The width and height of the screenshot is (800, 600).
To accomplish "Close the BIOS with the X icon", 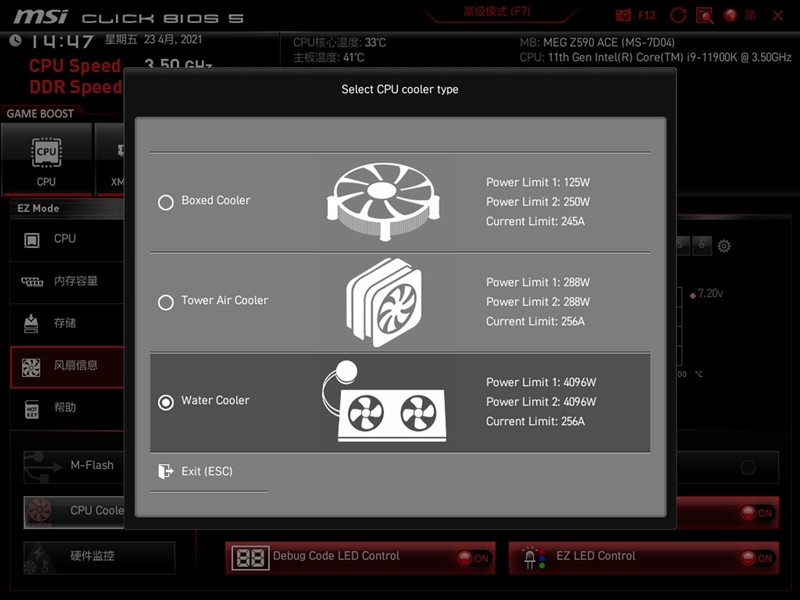I will click(x=778, y=15).
